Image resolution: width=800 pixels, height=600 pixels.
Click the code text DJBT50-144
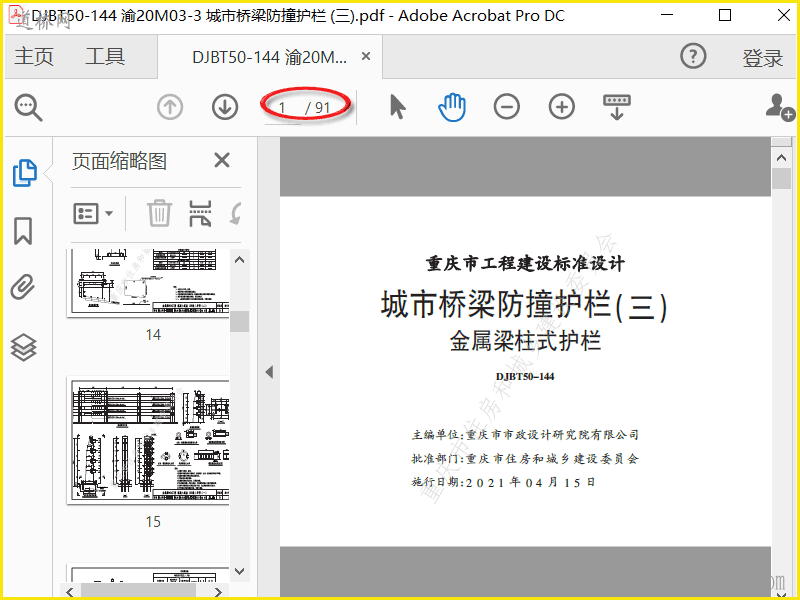pyautogui.click(x=525, y=377)
